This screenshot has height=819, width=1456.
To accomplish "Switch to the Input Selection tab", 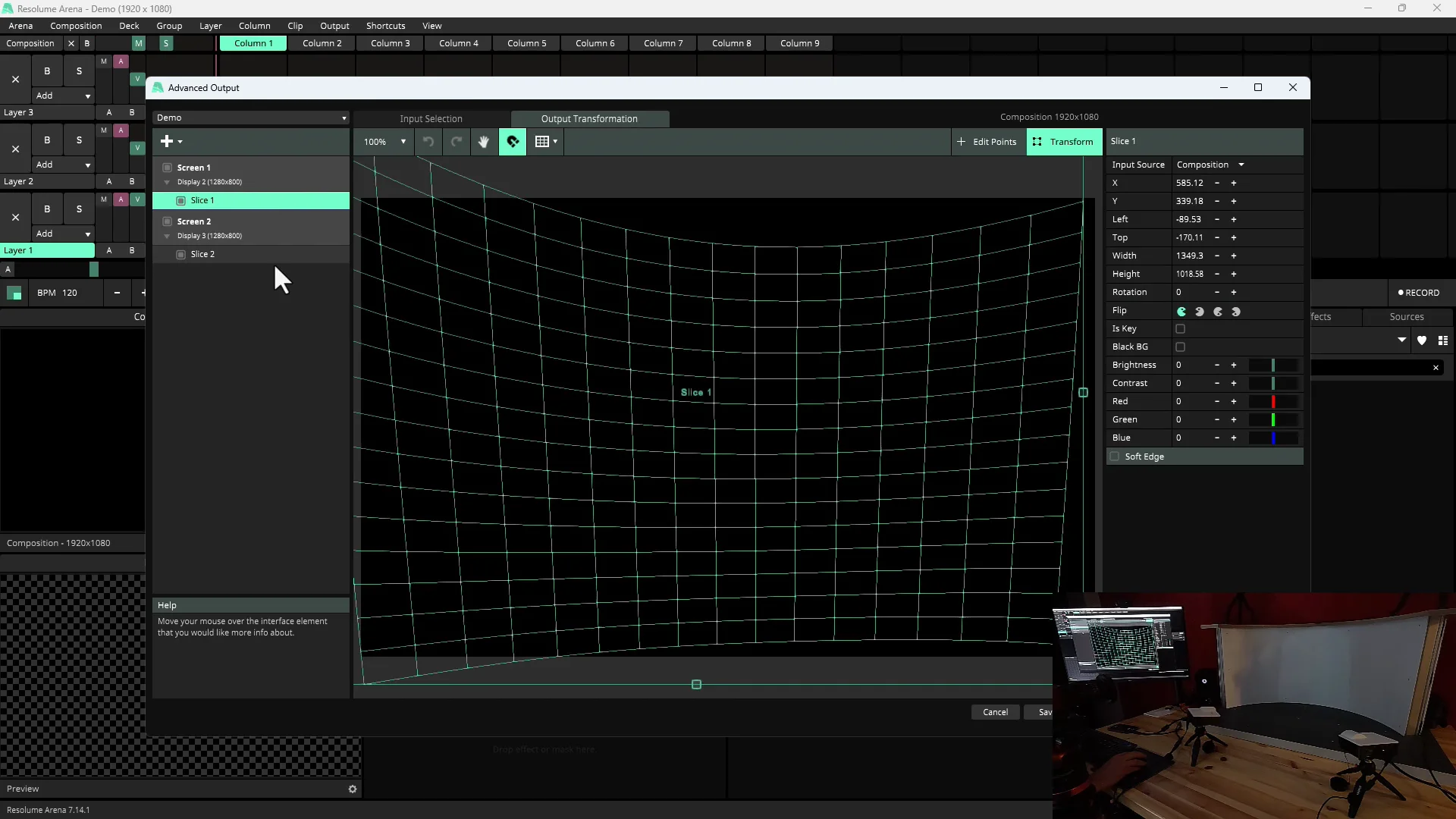I will click(x=431, y=119).
